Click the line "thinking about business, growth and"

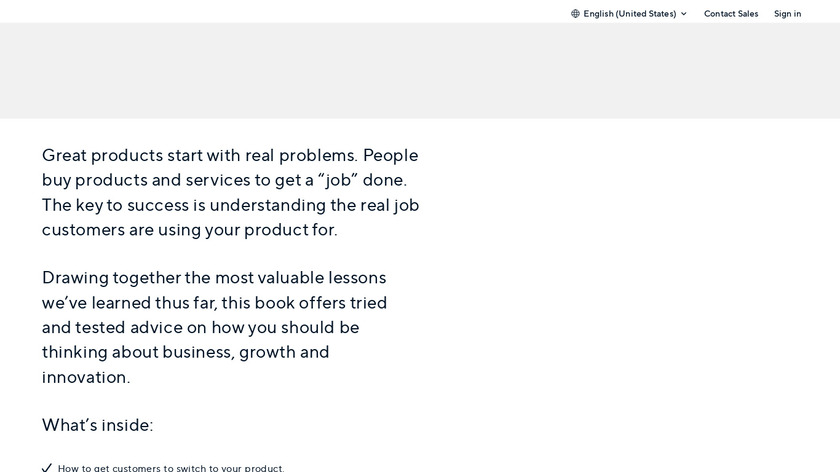coord(186,352)
